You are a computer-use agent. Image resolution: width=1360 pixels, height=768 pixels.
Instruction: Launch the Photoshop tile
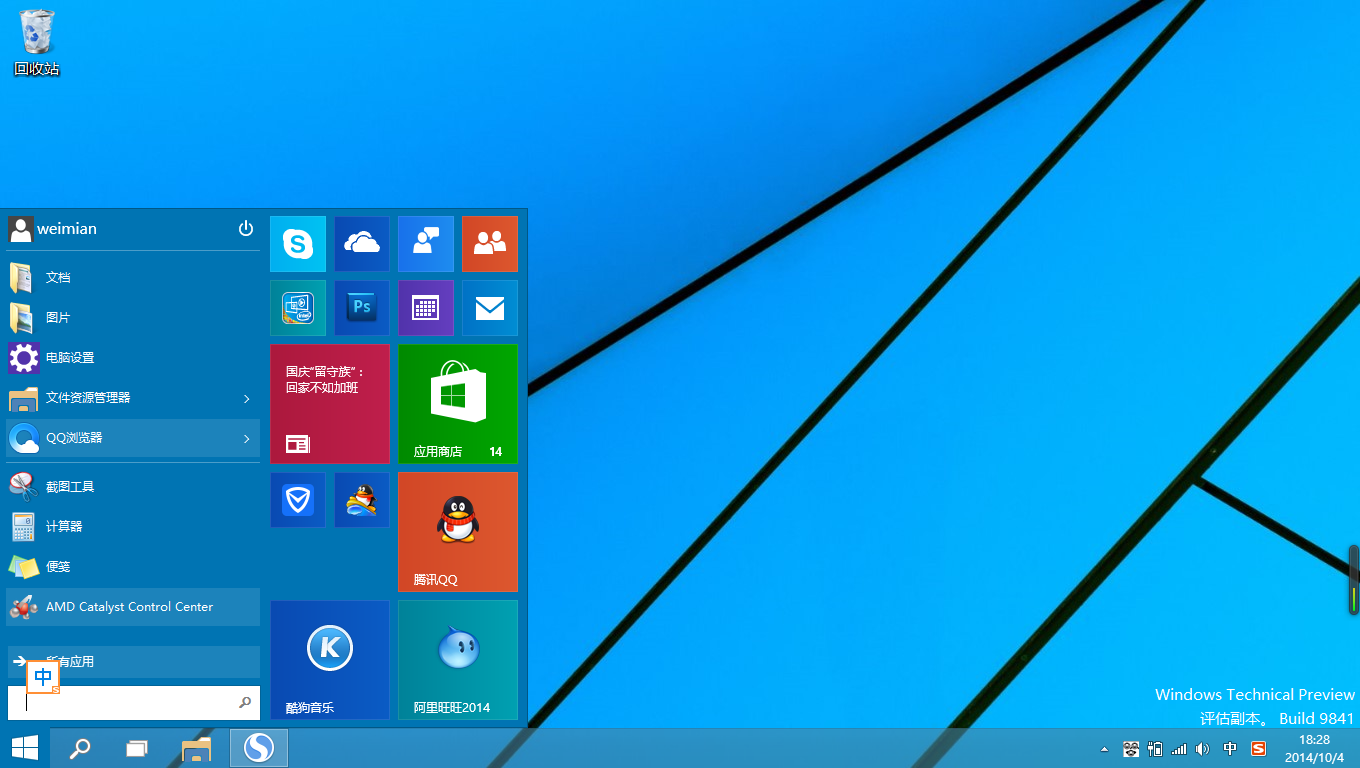[362, 308]
